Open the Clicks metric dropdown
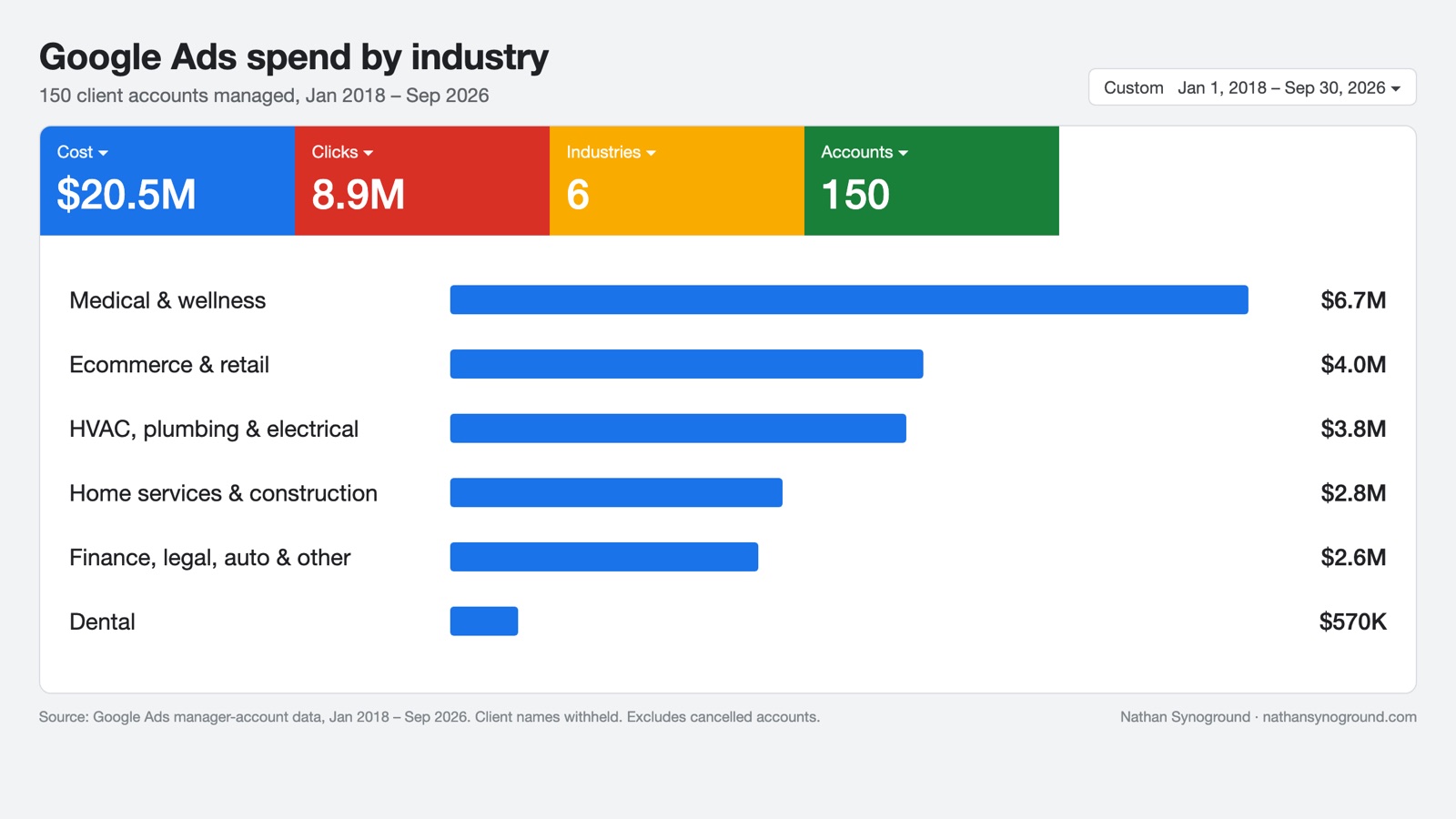Screen dimensions: 1456x819 pos(342,152)
